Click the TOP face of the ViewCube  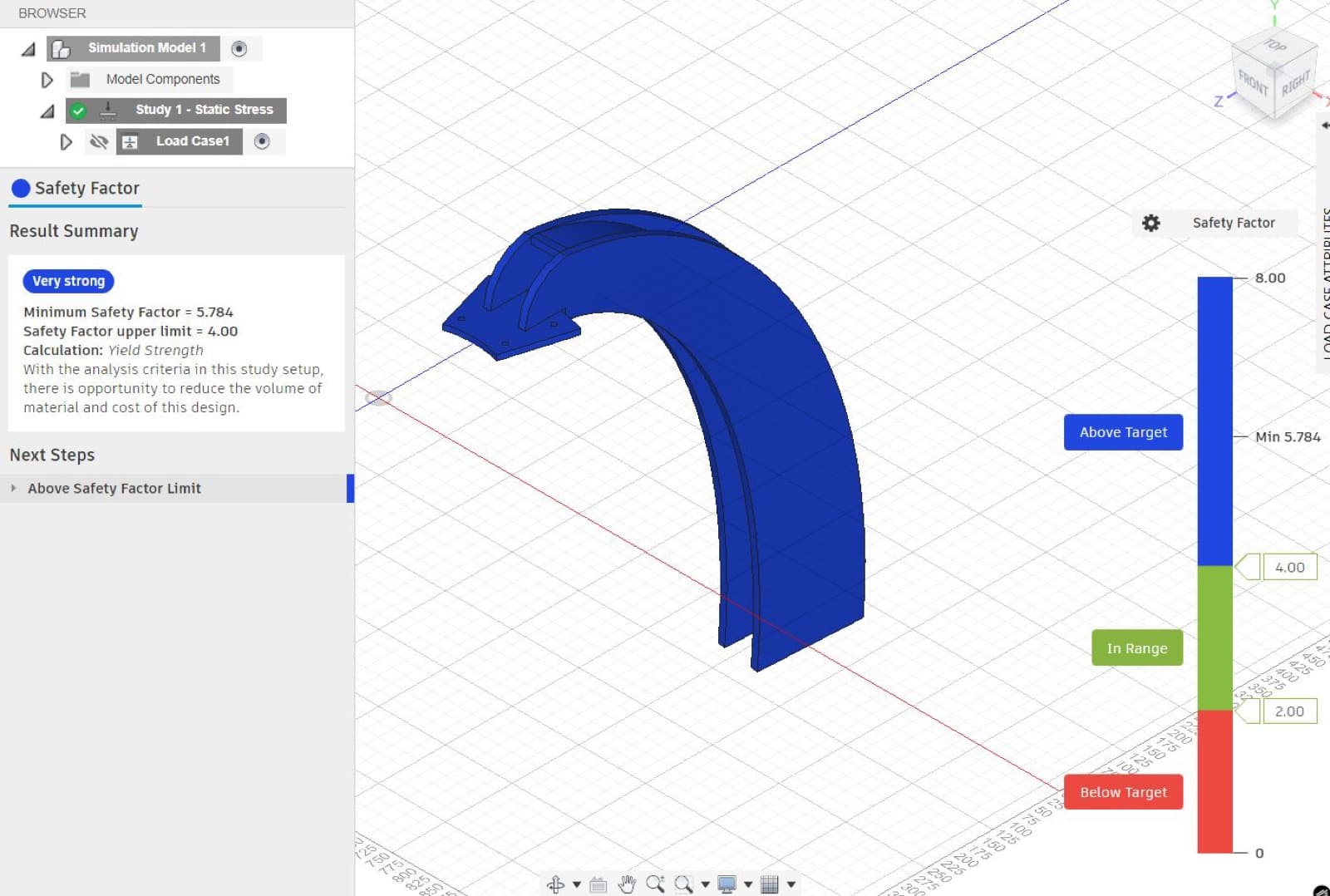(1275, 46)
